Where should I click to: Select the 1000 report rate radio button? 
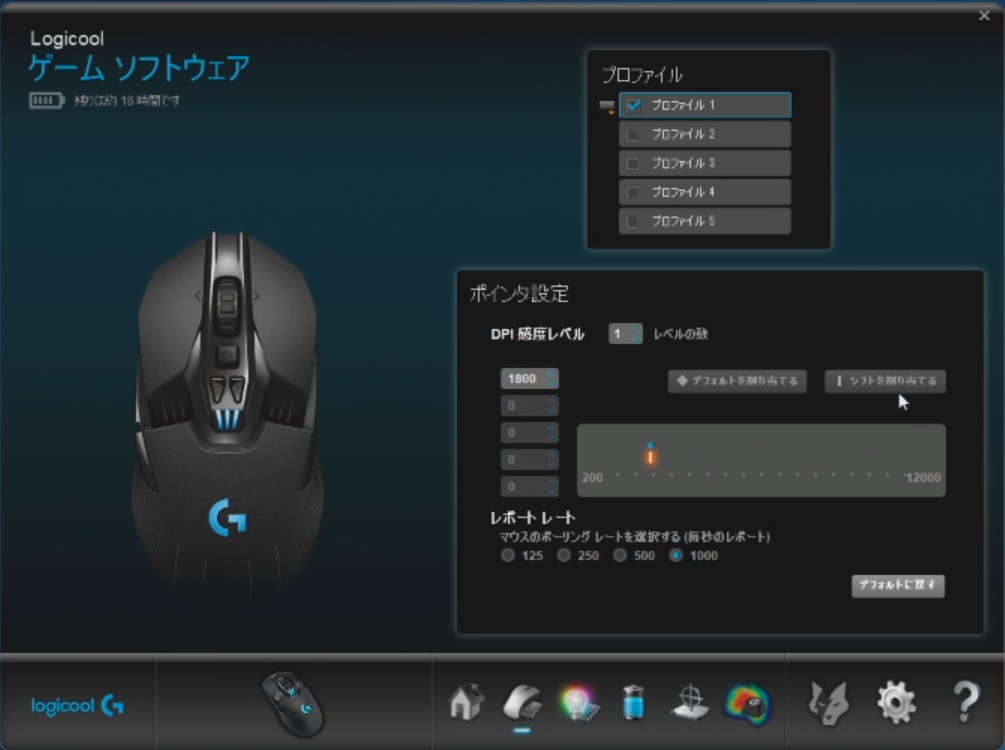click(676, 555)
